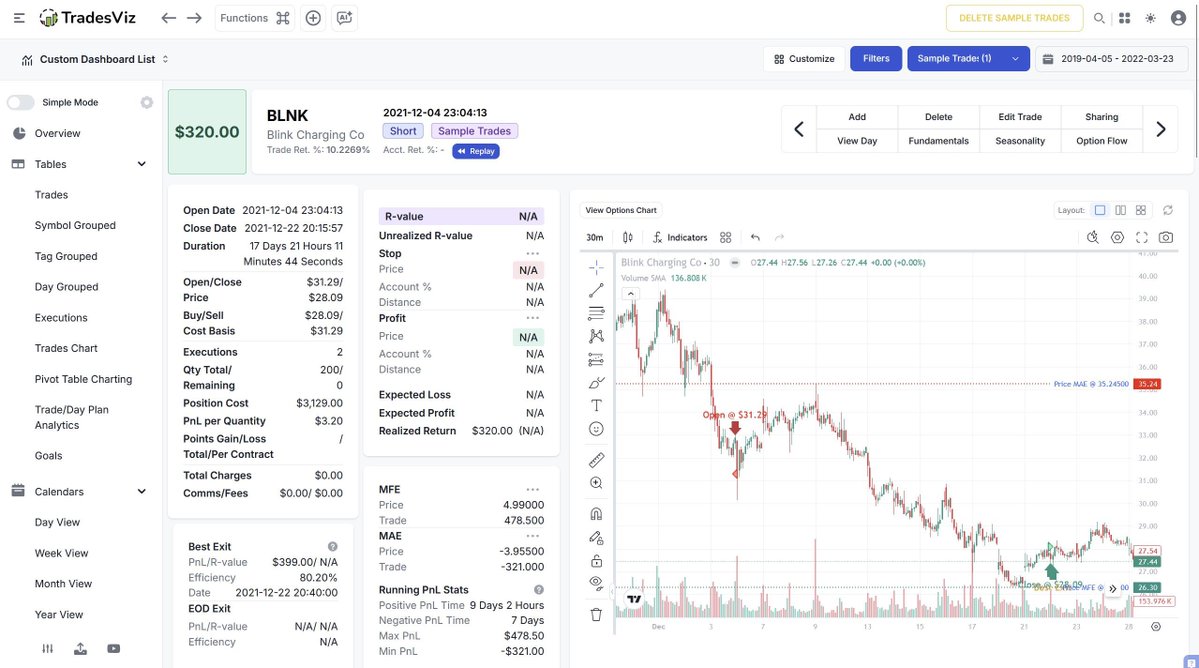Go back with the left arrow
1199x668 pixels.
[x=168, y=18]
